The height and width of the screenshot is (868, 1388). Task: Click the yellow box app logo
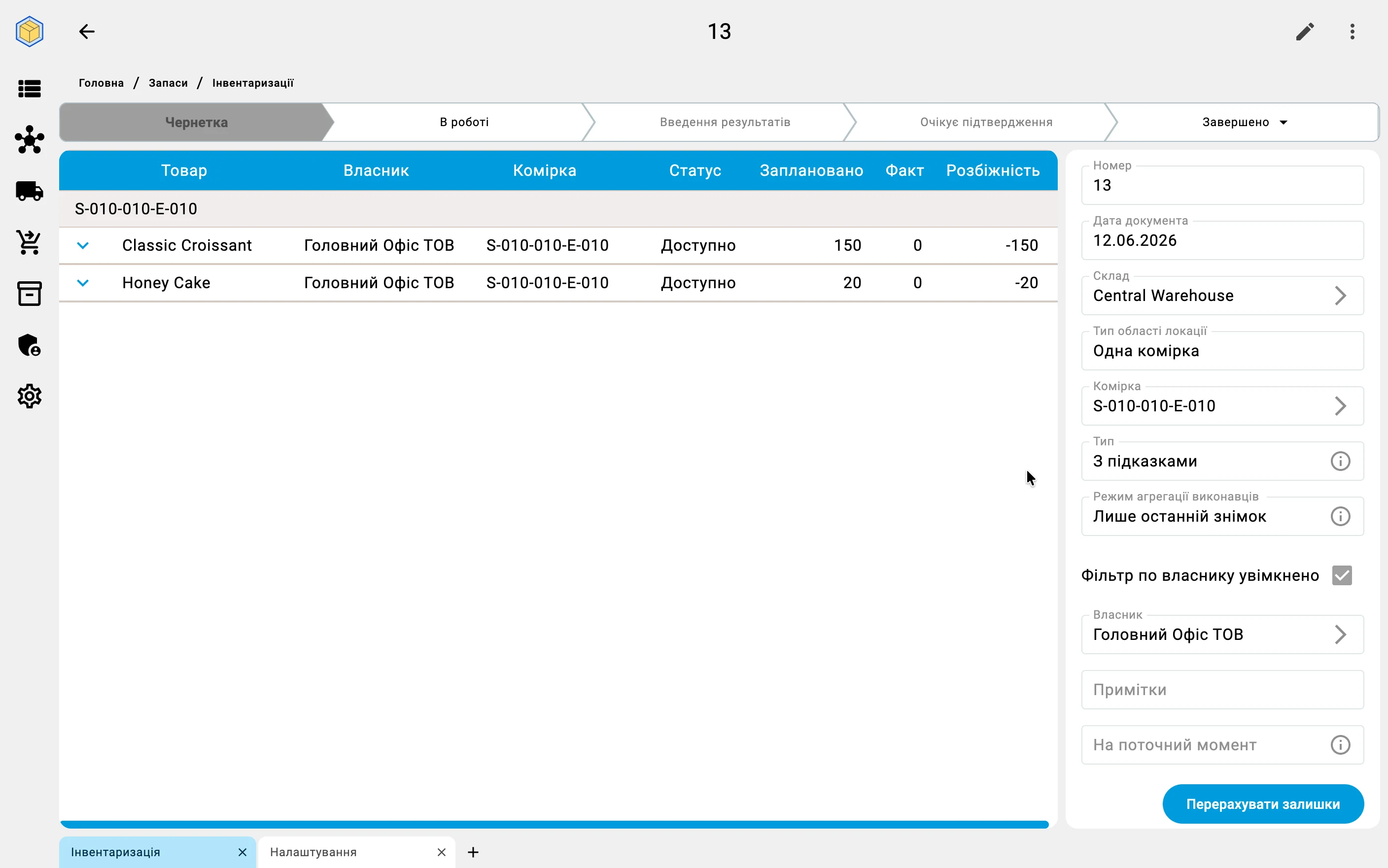(x=29, y=32)
